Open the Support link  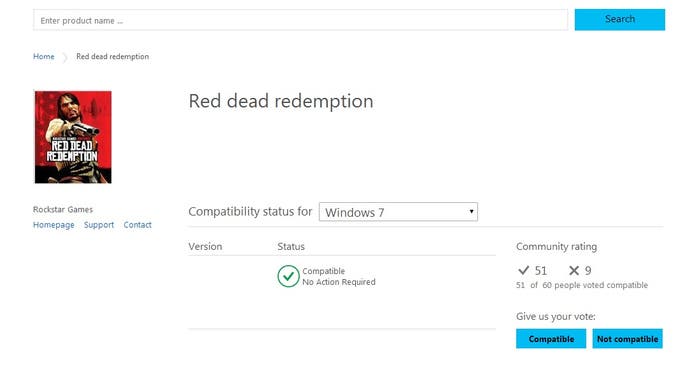[99, 225]
